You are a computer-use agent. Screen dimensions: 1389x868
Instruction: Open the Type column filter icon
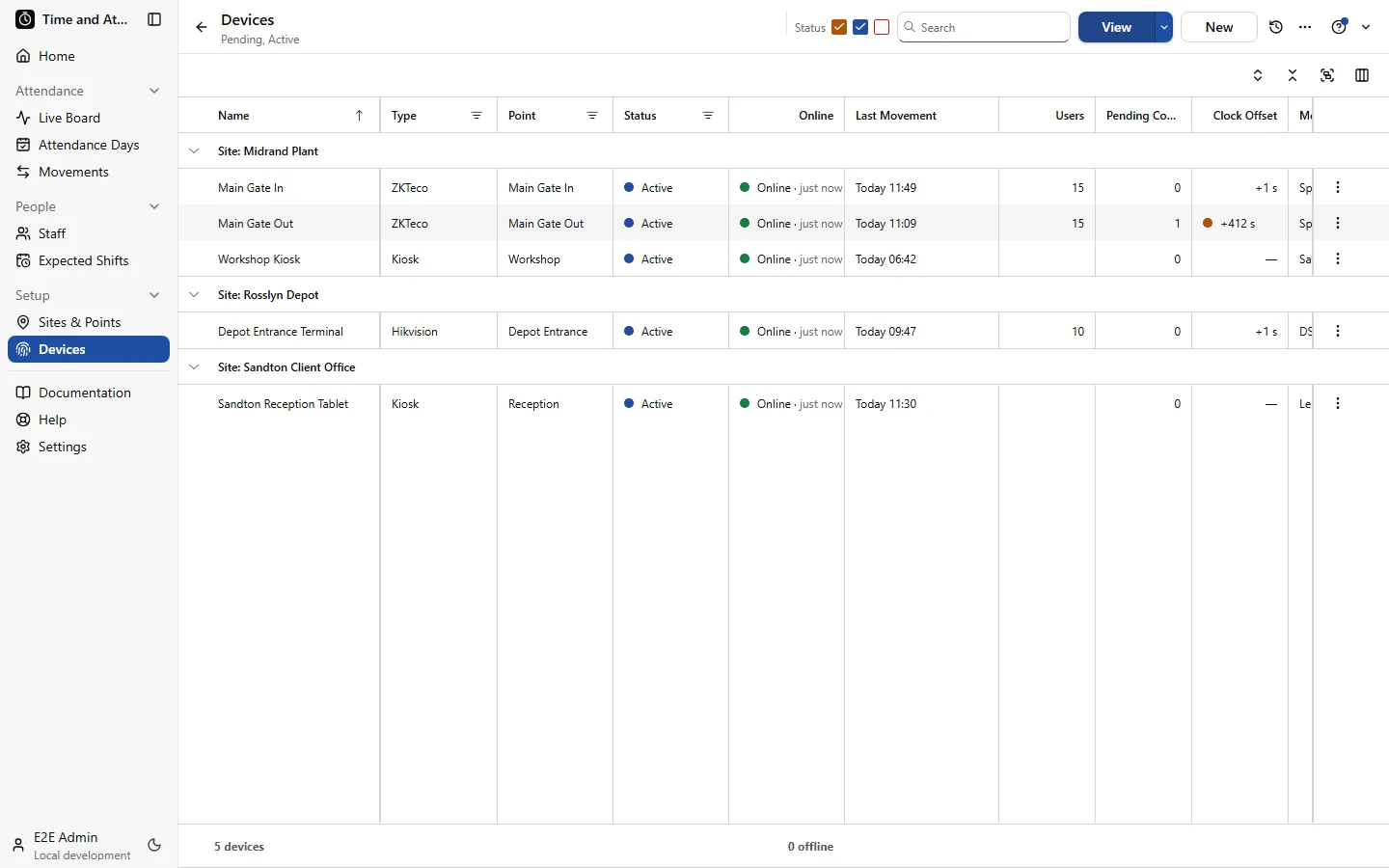pyautogui.click(x=477, y=116)
